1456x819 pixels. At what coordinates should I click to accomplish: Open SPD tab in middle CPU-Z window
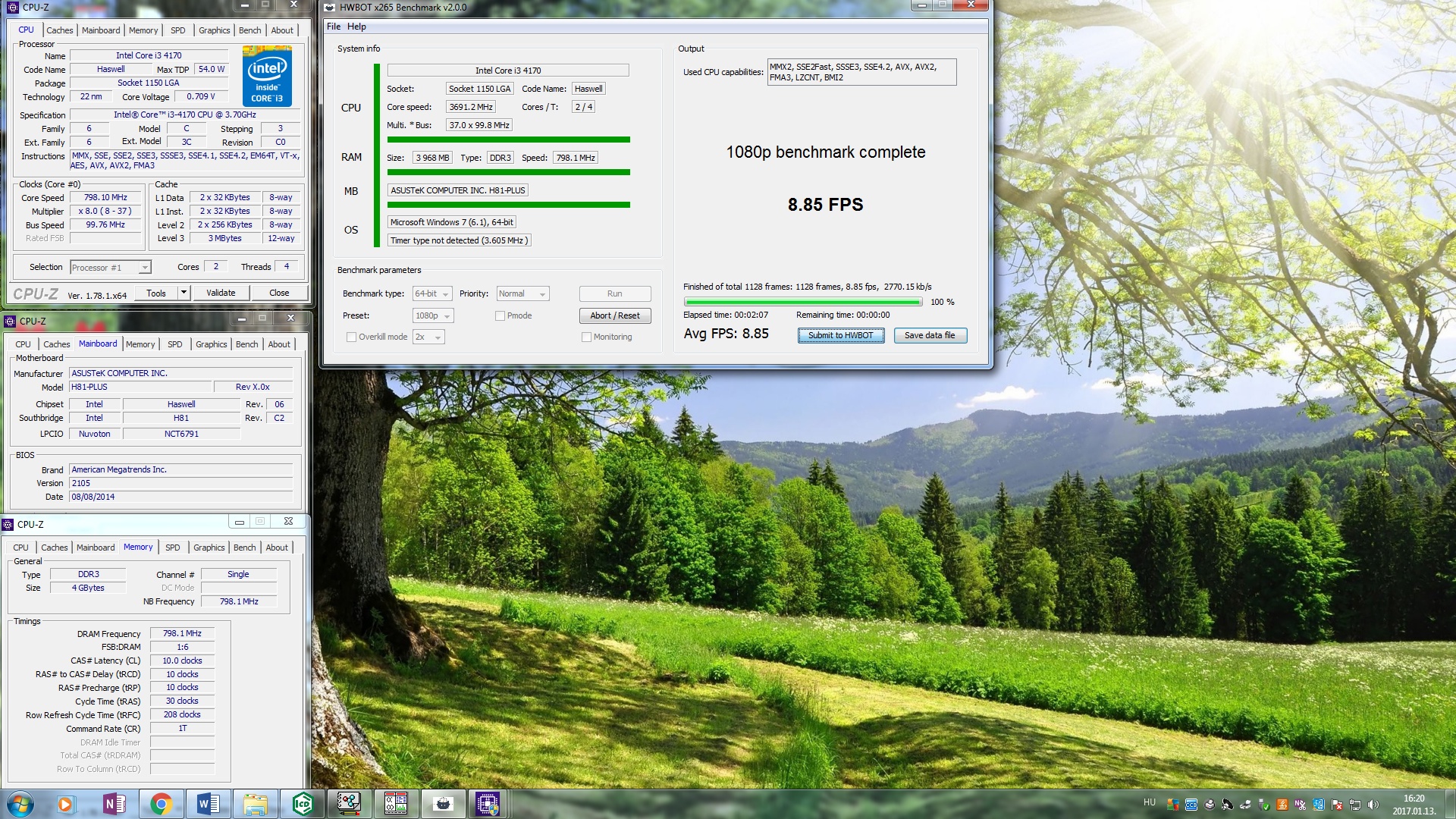pos(174,344)
